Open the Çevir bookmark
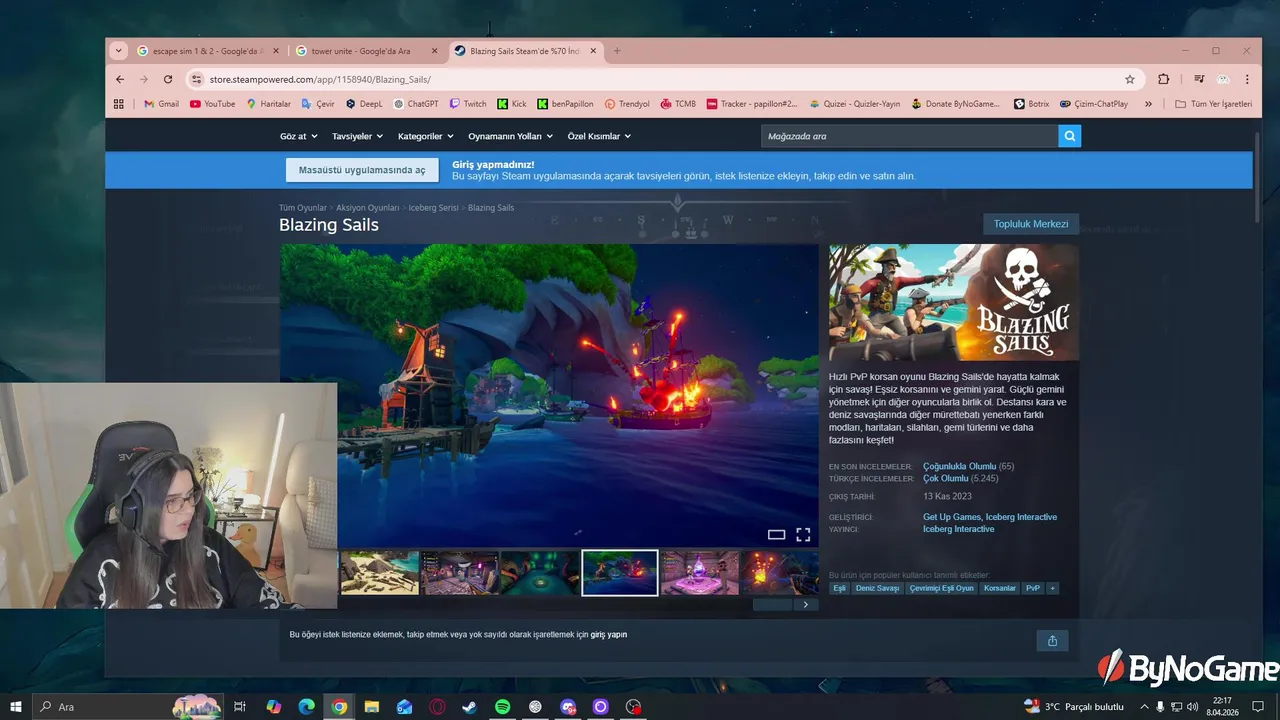 (318, 104)
